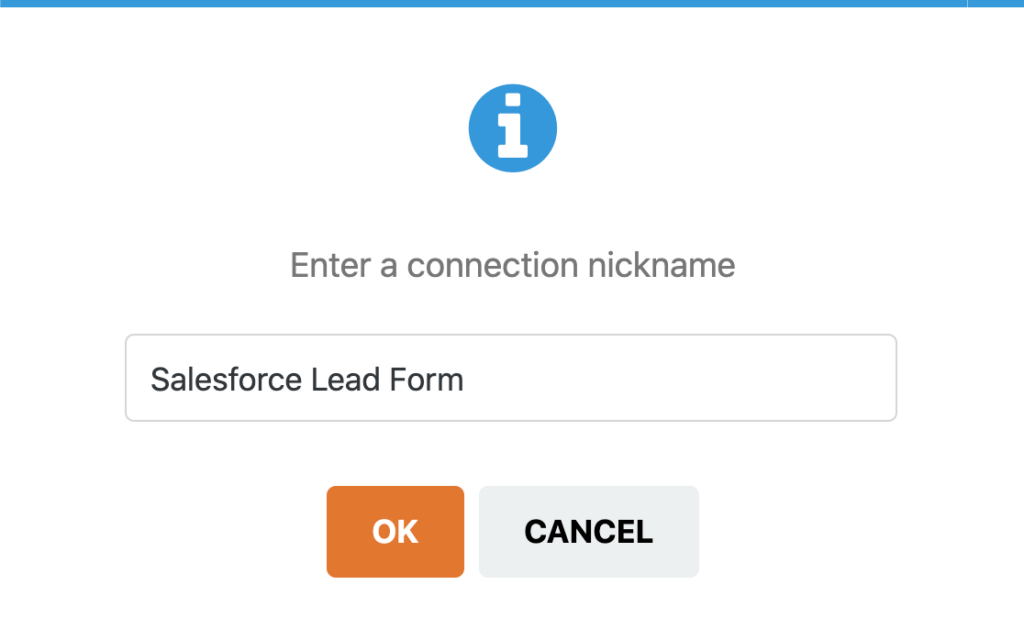This screenshot has width=1024, height=640.
Task: Click the 'Enter a connection nickname' prompt text
Action: click(x=512, y=265)
